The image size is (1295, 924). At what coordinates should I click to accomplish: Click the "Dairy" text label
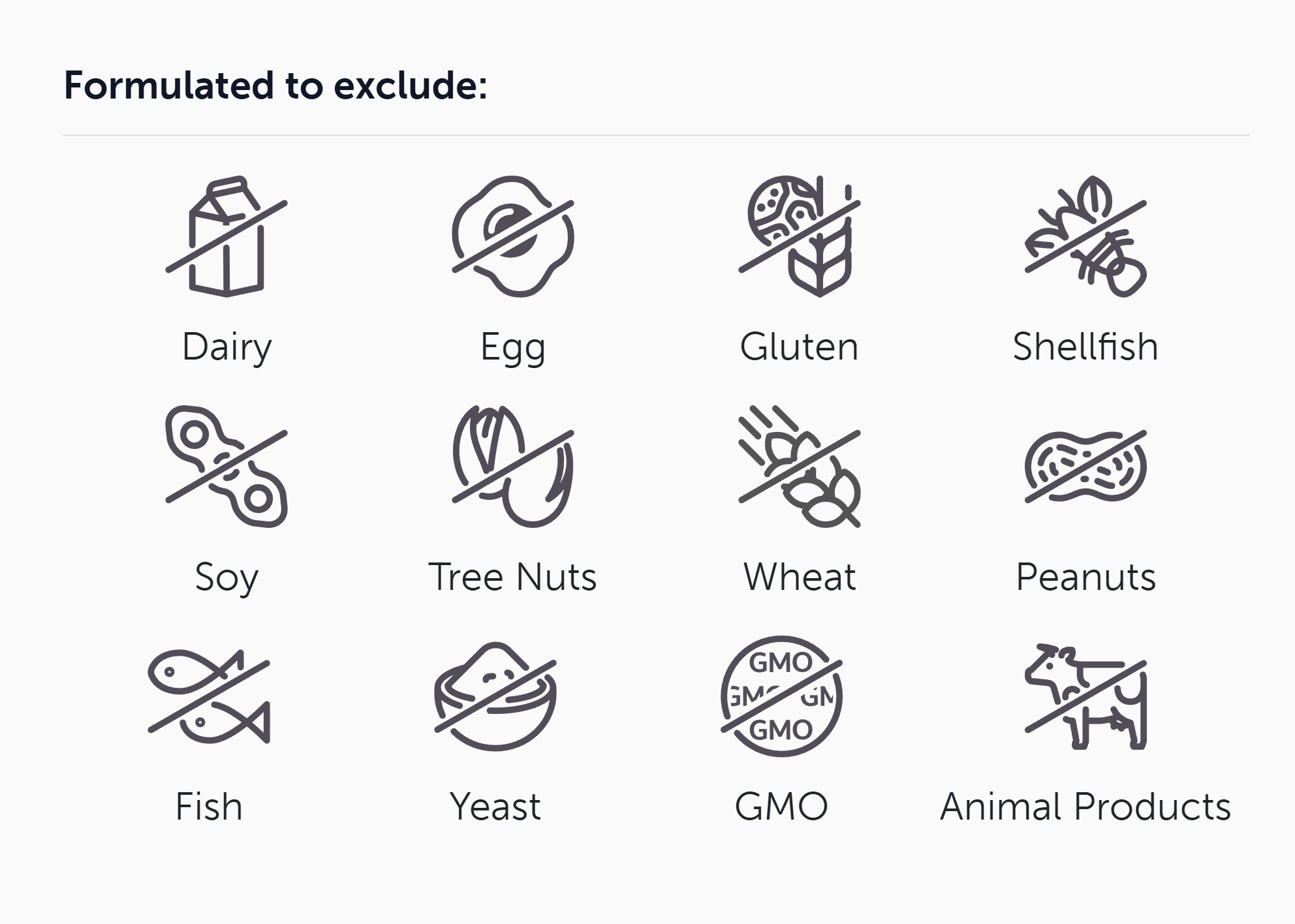click(226, 346)
